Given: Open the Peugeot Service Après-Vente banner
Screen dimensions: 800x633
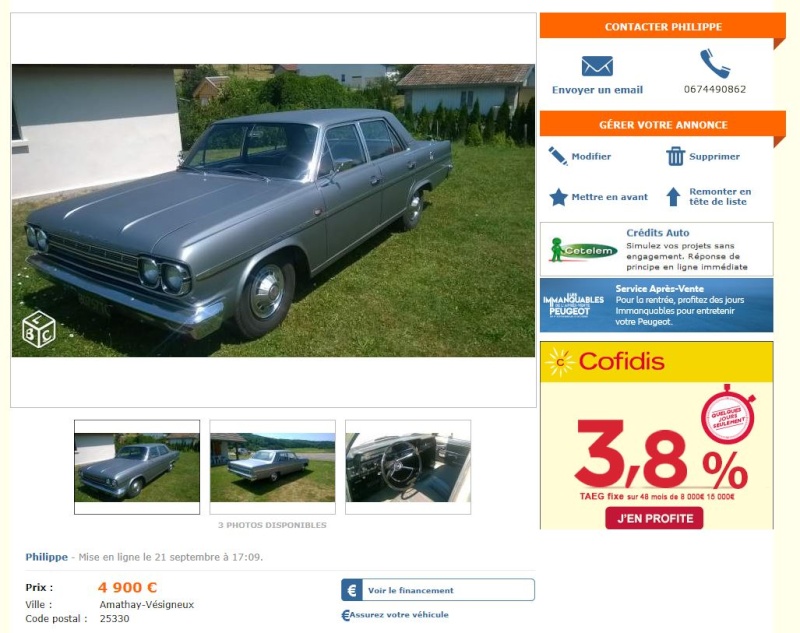Looking at the screenshot, I should [656, 305].
